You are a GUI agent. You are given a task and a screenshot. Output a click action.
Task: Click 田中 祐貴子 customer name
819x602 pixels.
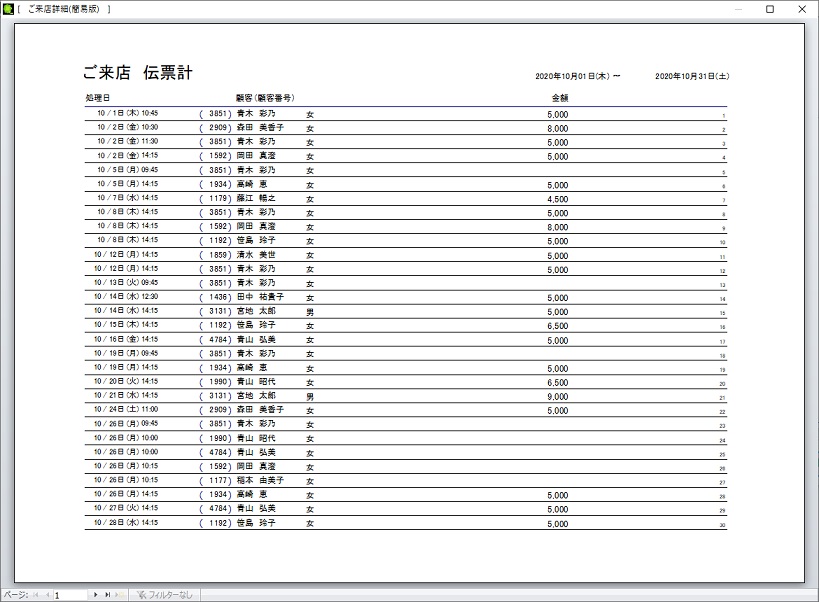260,297
